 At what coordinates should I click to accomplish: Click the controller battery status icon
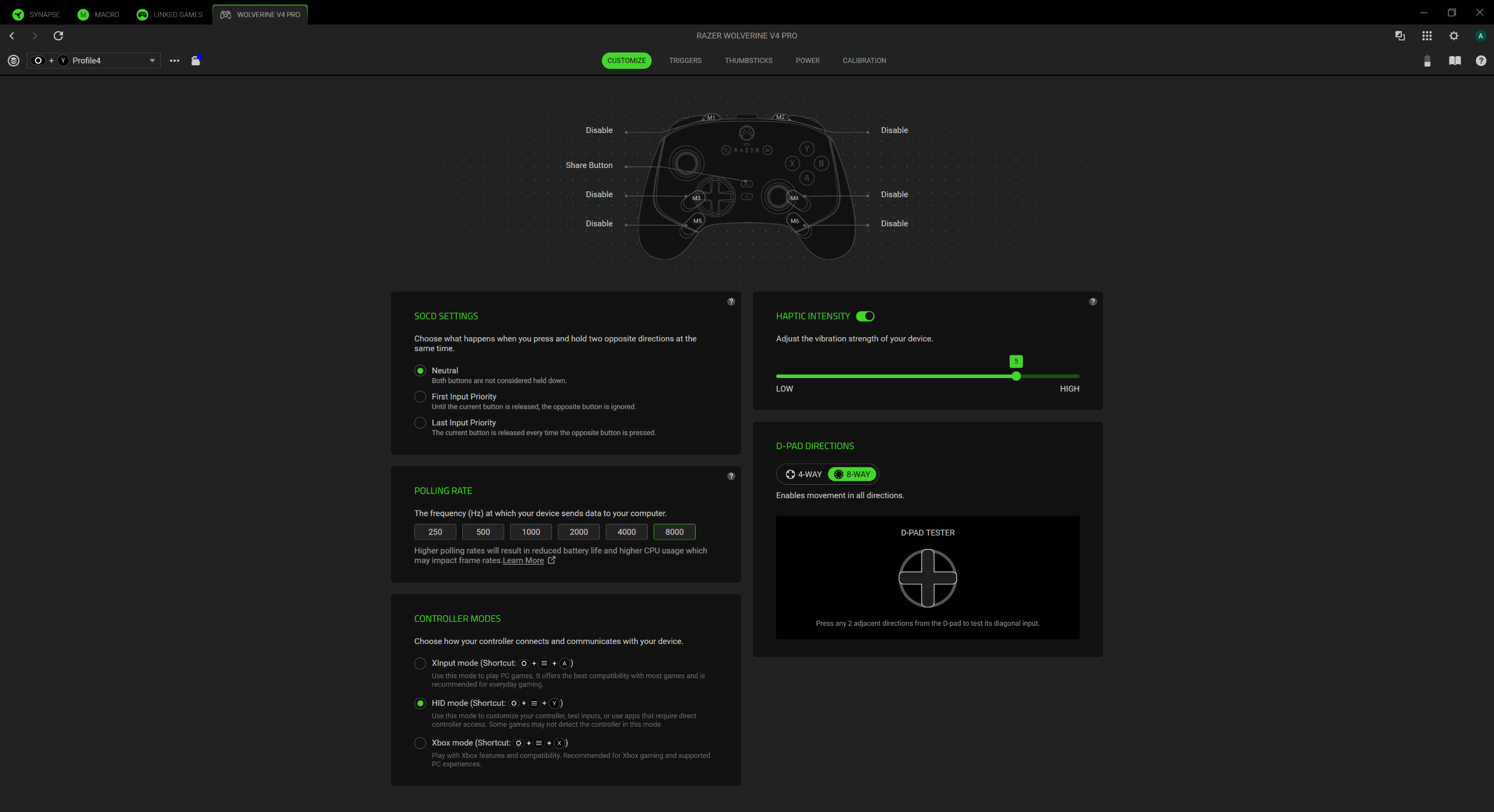[1427, 61]
